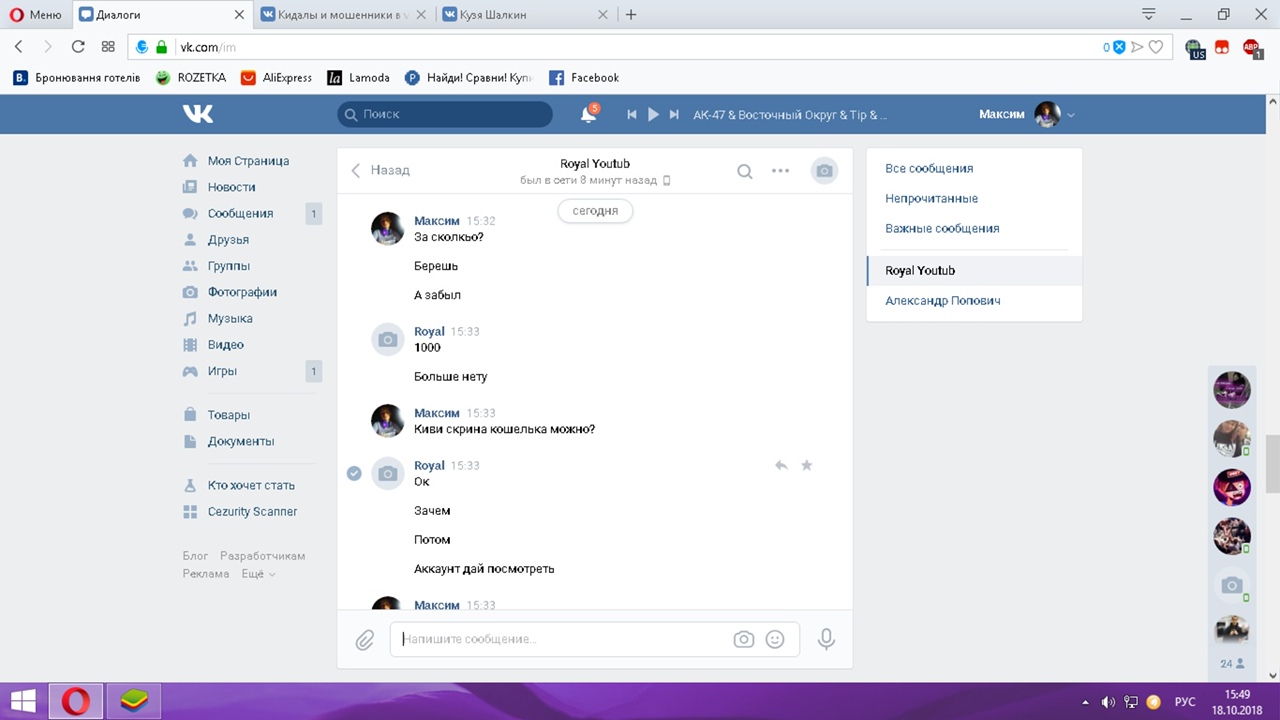Click the Напишите сообщение text field
Image resolution: width=1280 pixels, height=720 pixels.
pos(560,639)
